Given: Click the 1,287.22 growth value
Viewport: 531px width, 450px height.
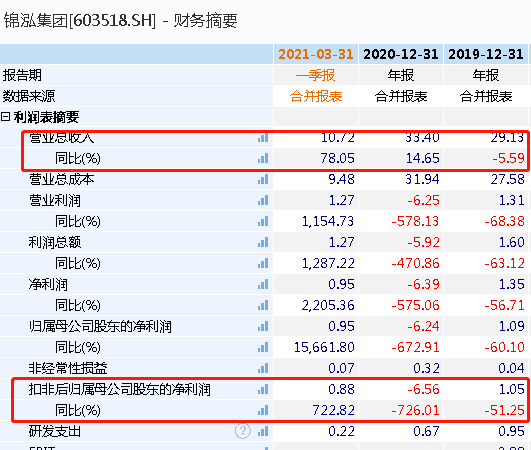Looking at the screenshot, I should pos(328,263).
